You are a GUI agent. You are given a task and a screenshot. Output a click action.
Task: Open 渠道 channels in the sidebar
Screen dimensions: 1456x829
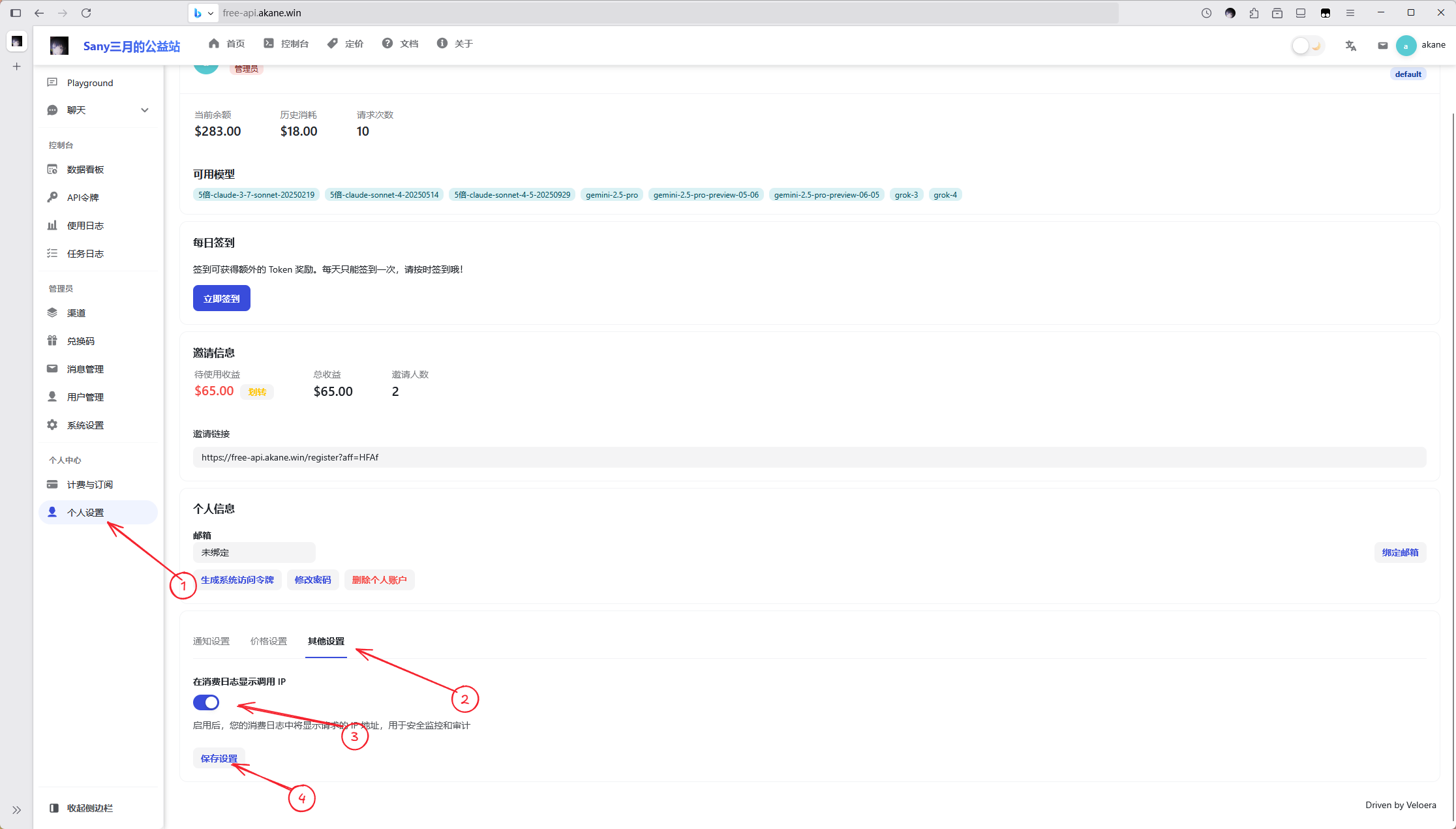[x=76, y=313]
